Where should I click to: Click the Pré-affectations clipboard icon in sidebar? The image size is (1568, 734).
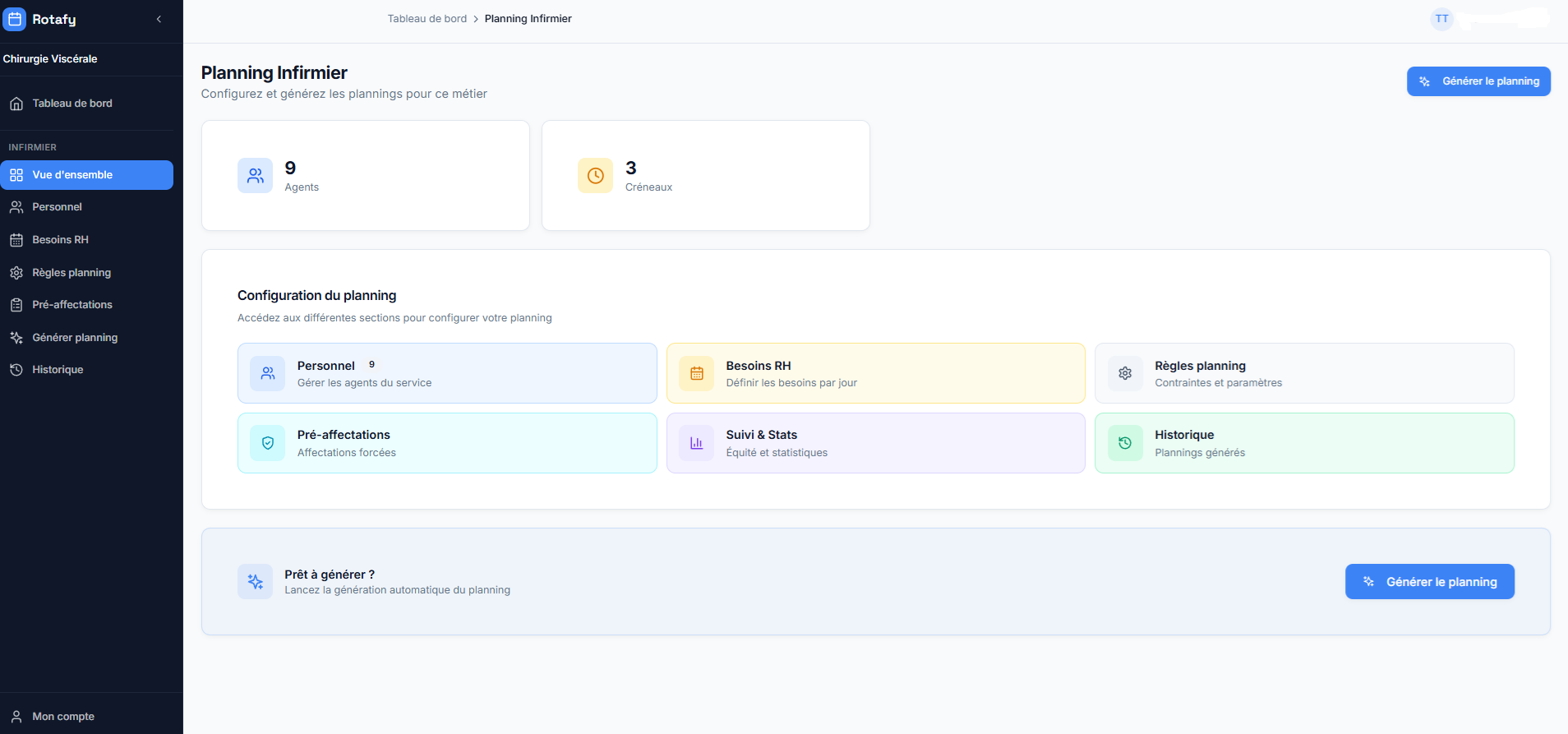tap(16, 305)
